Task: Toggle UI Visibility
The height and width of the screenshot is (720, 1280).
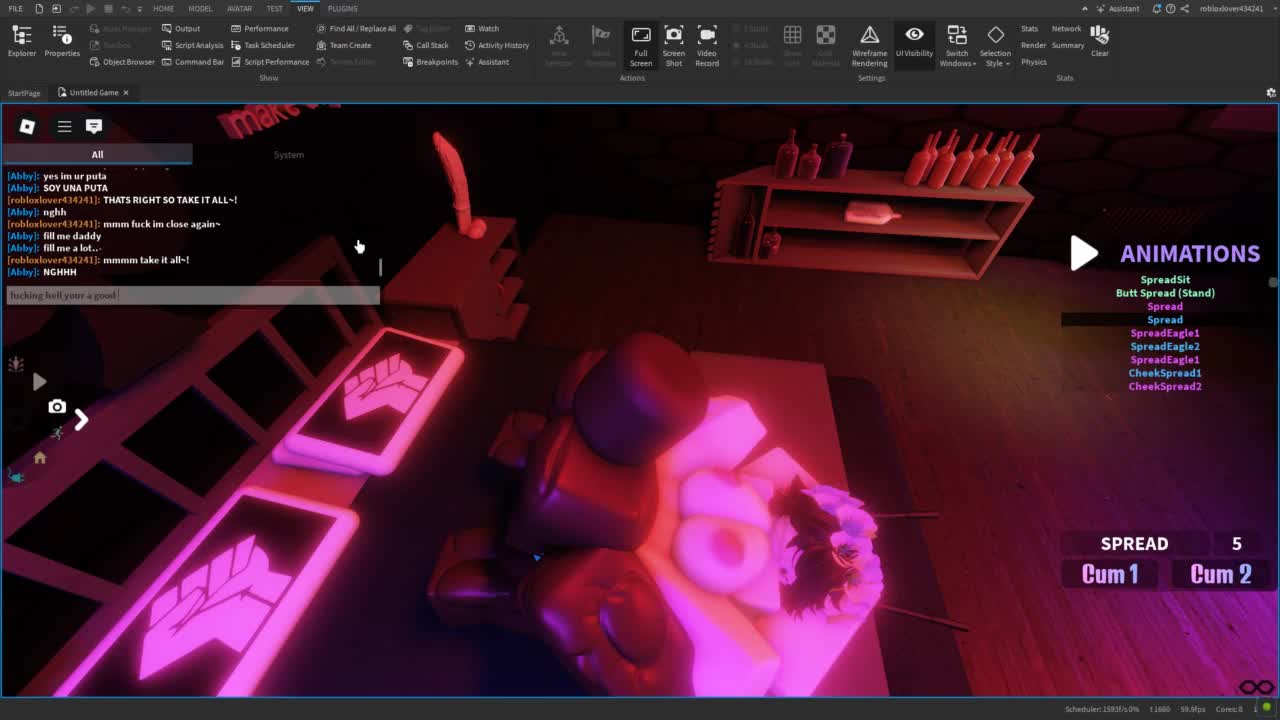Action: [x=914, y=45]
